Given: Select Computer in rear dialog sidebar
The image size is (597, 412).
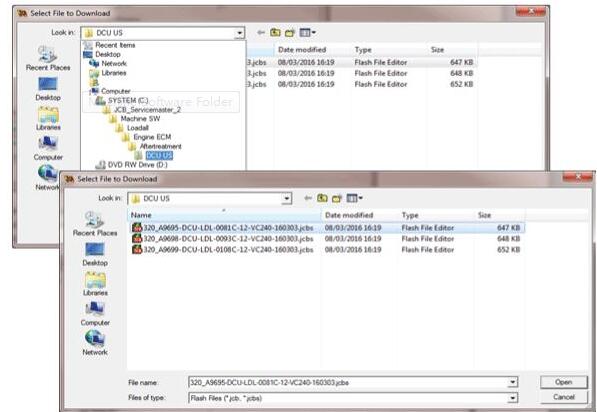Looking at the screenshot, I should [x=48, y=149].
